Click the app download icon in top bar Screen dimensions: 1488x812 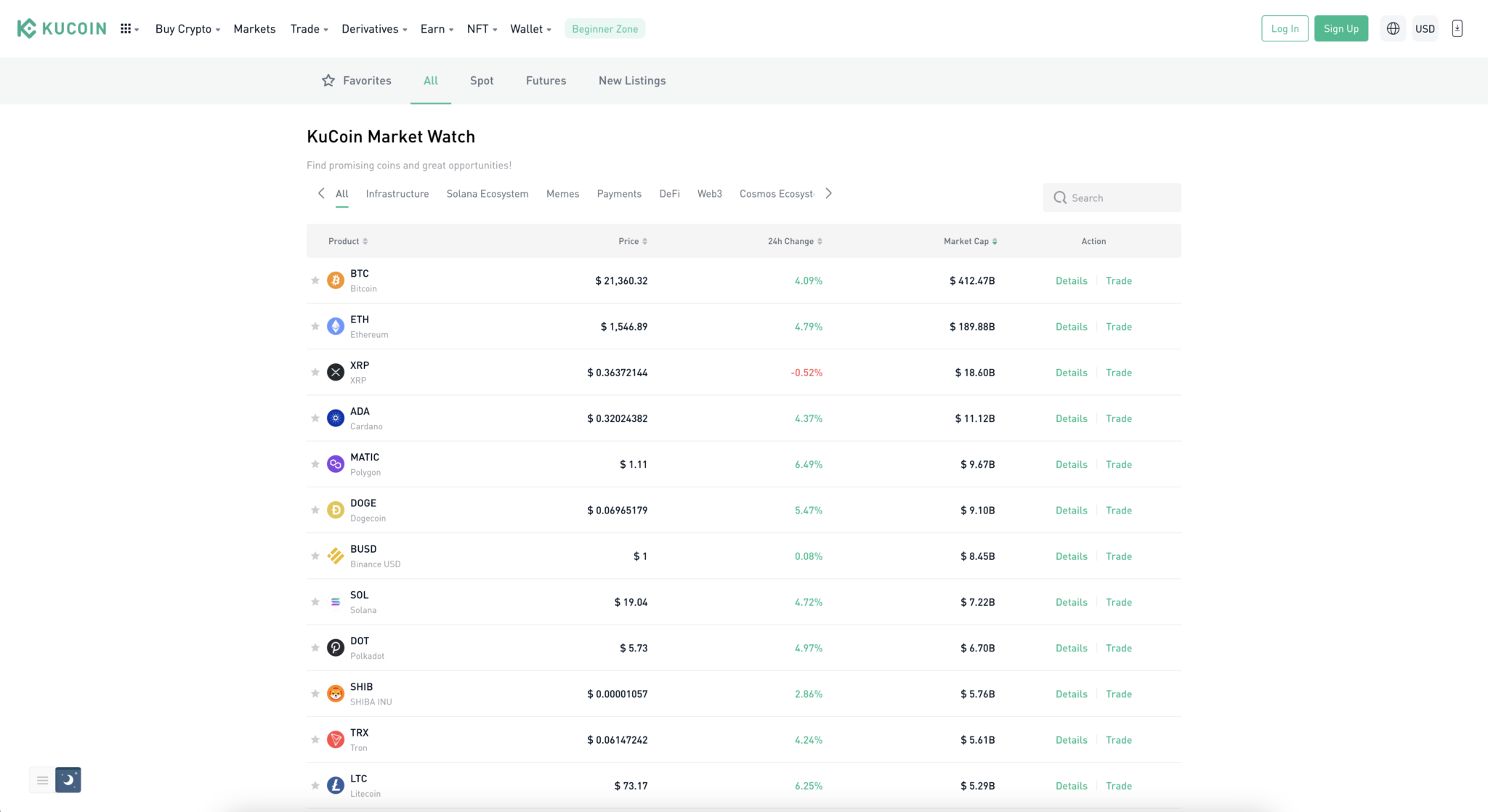click(x=1457, y=28)
